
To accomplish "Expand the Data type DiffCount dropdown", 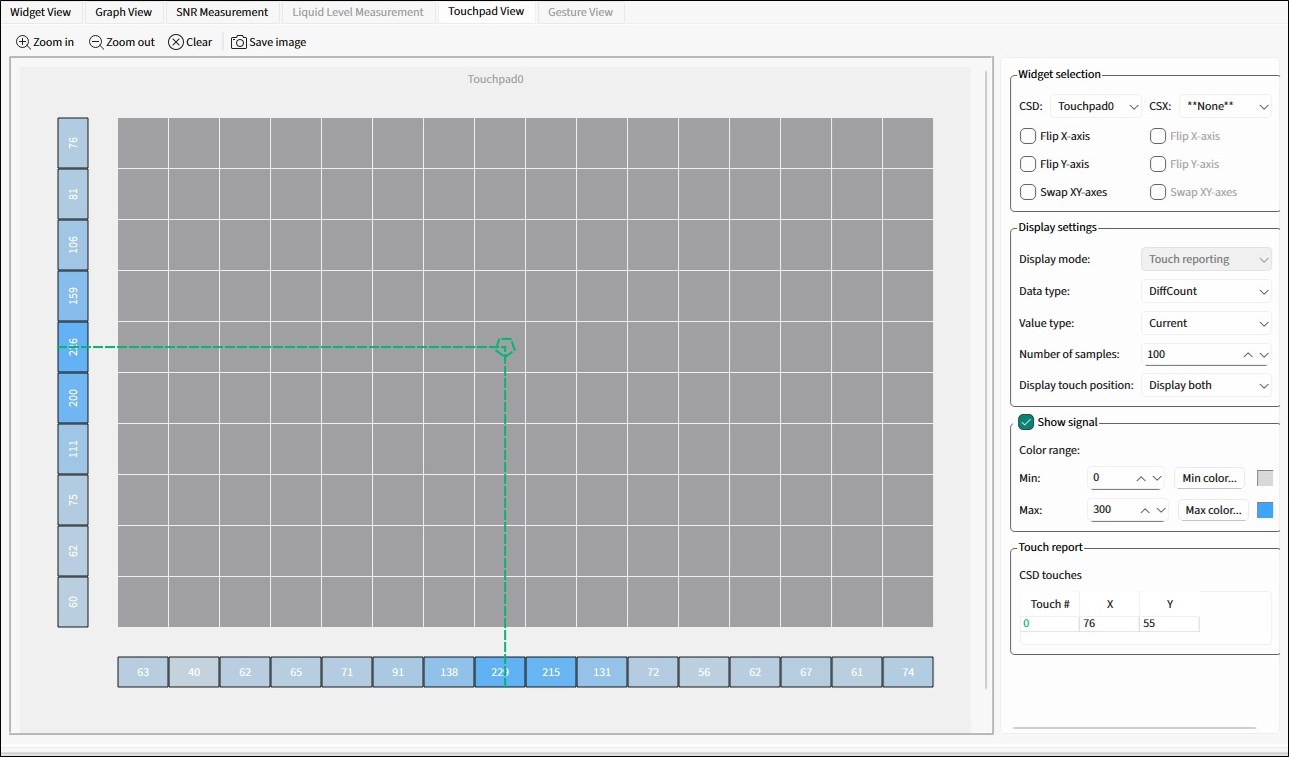I will pos(1206,291).
